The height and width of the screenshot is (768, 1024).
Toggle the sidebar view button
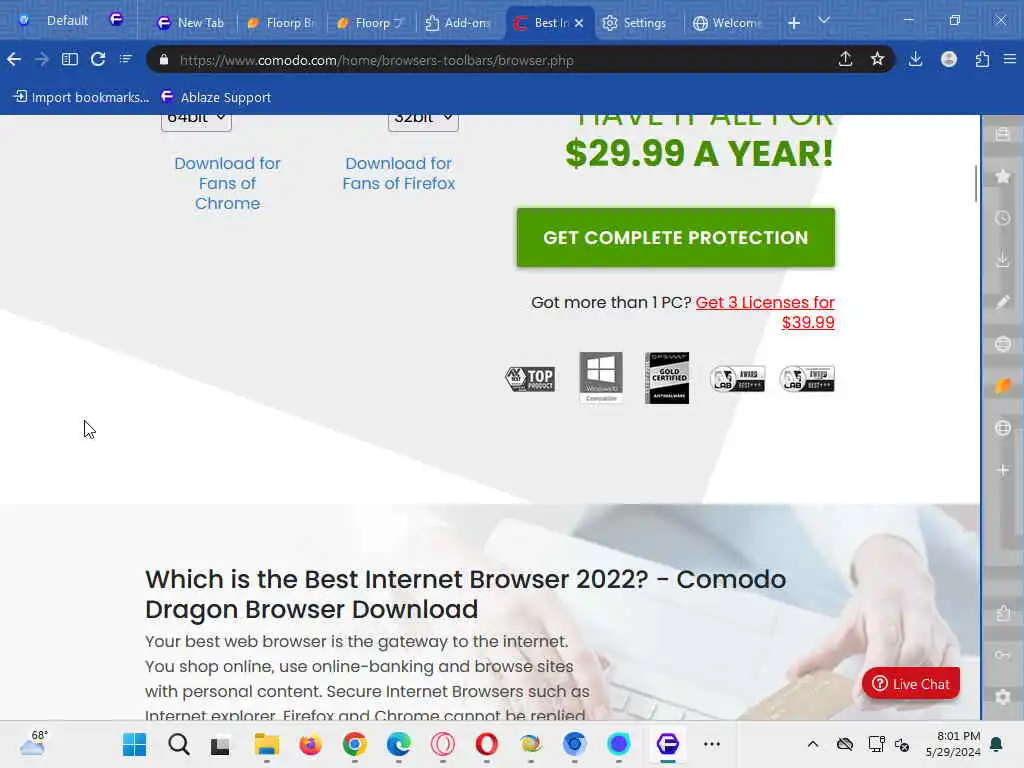pos(69,59)
